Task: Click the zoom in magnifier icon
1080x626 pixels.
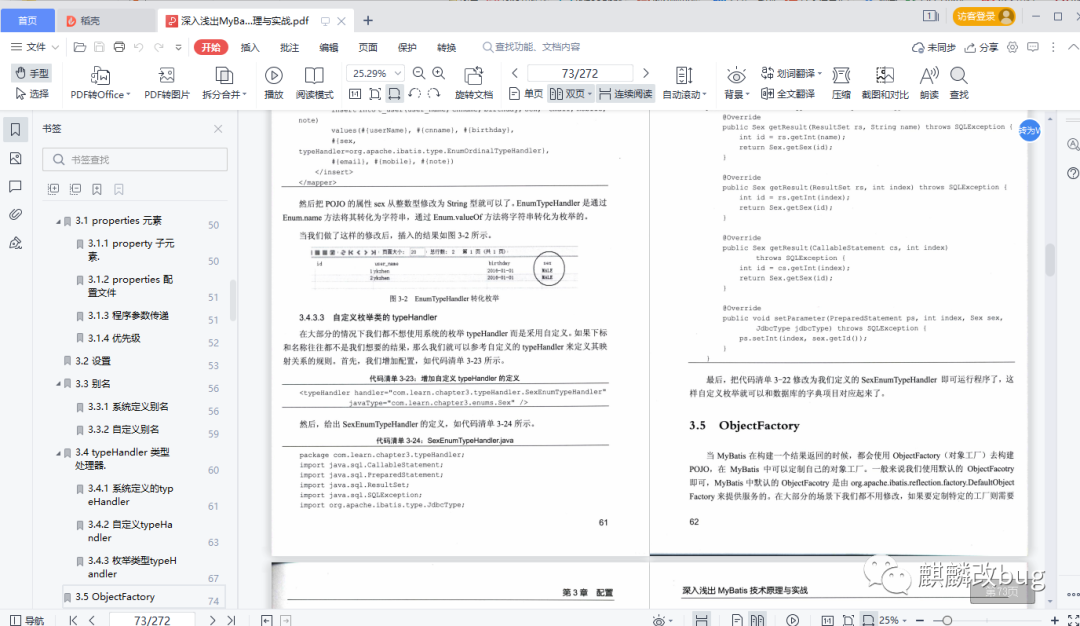Action: coord(439,73)
